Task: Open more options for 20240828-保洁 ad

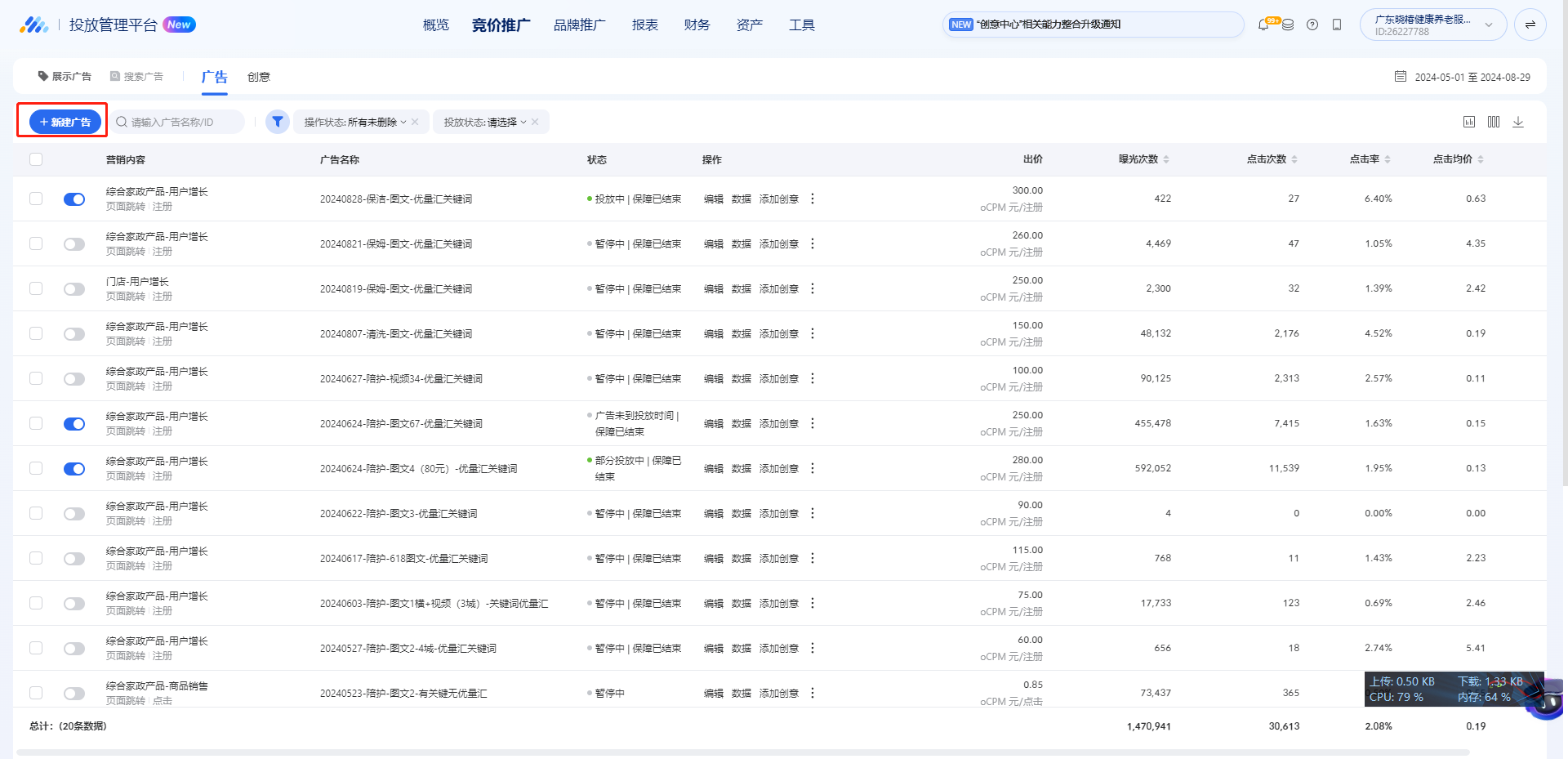Action: pos(813,199)
